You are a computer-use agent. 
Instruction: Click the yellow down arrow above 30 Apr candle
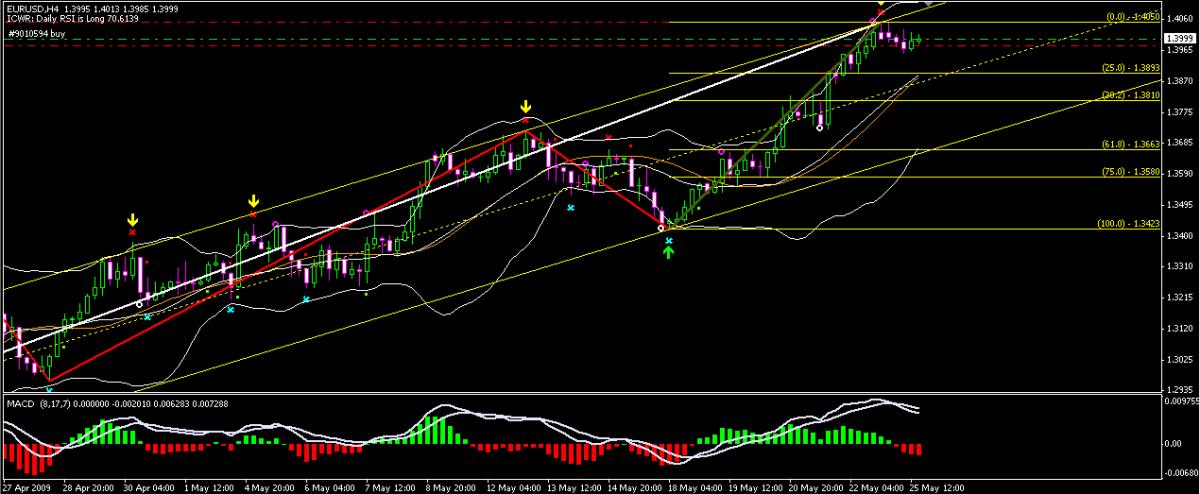pos(132,219)
